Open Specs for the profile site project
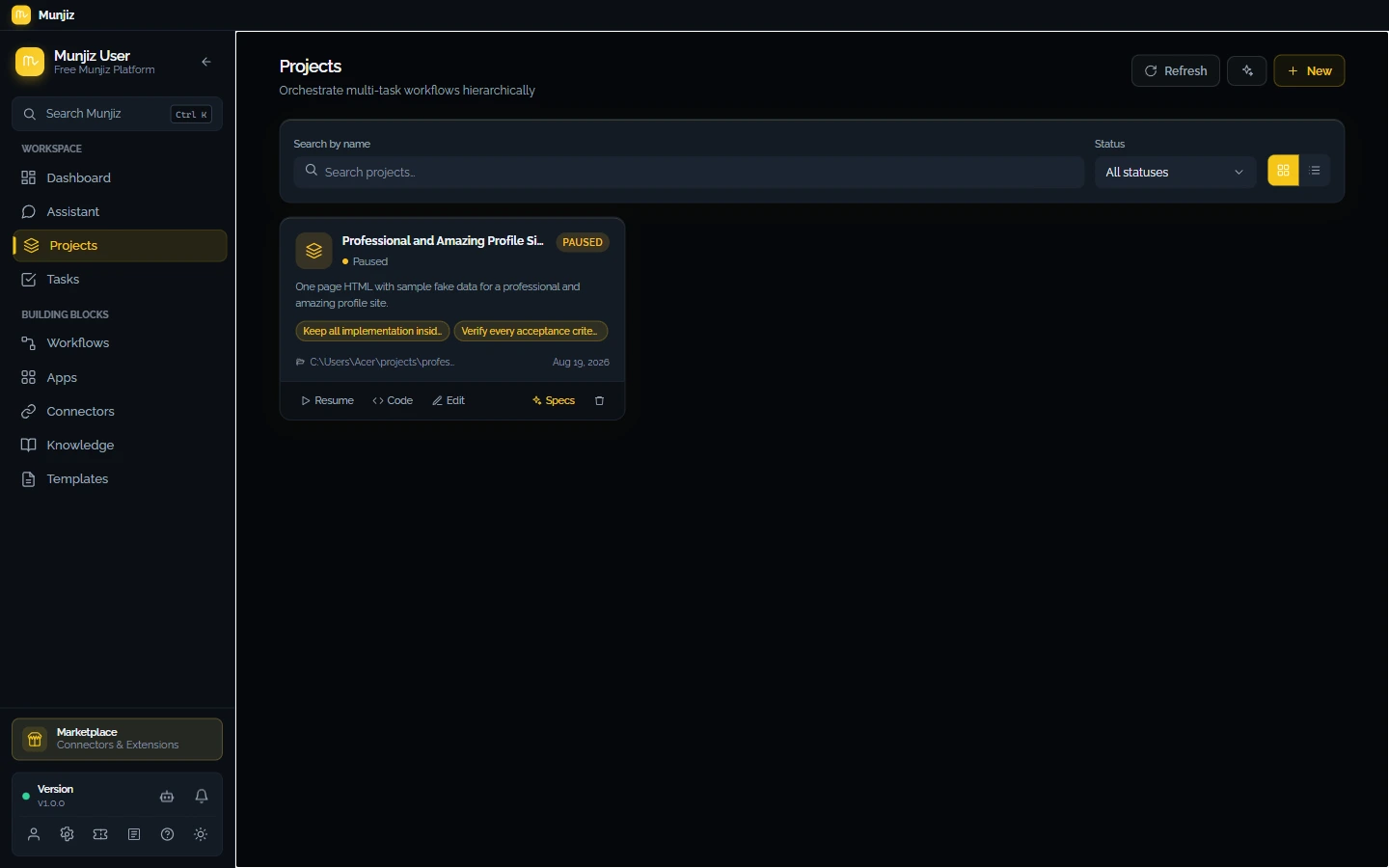Viewport: 1389px width, 868px height. 554,401
